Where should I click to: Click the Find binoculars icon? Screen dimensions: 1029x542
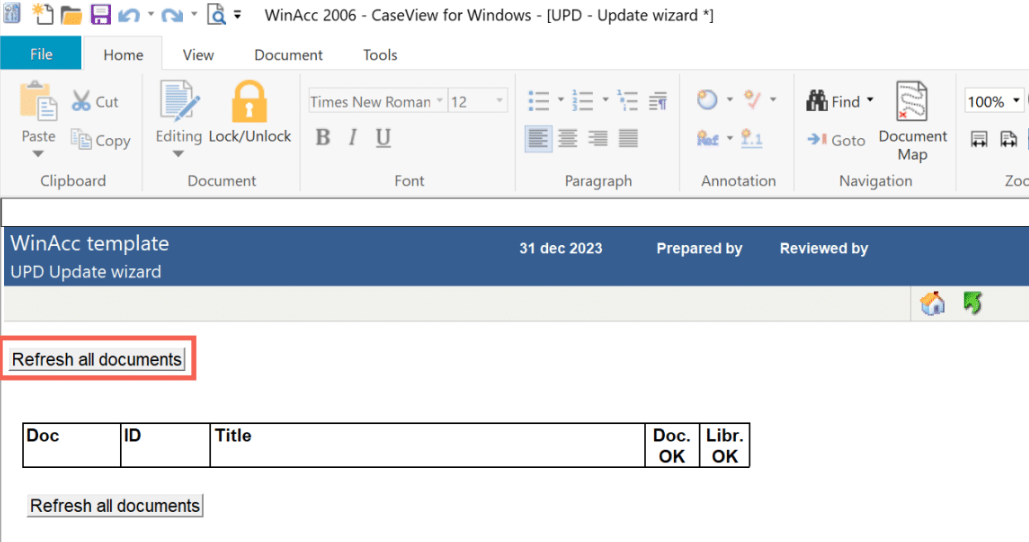(x=817, y=101)
